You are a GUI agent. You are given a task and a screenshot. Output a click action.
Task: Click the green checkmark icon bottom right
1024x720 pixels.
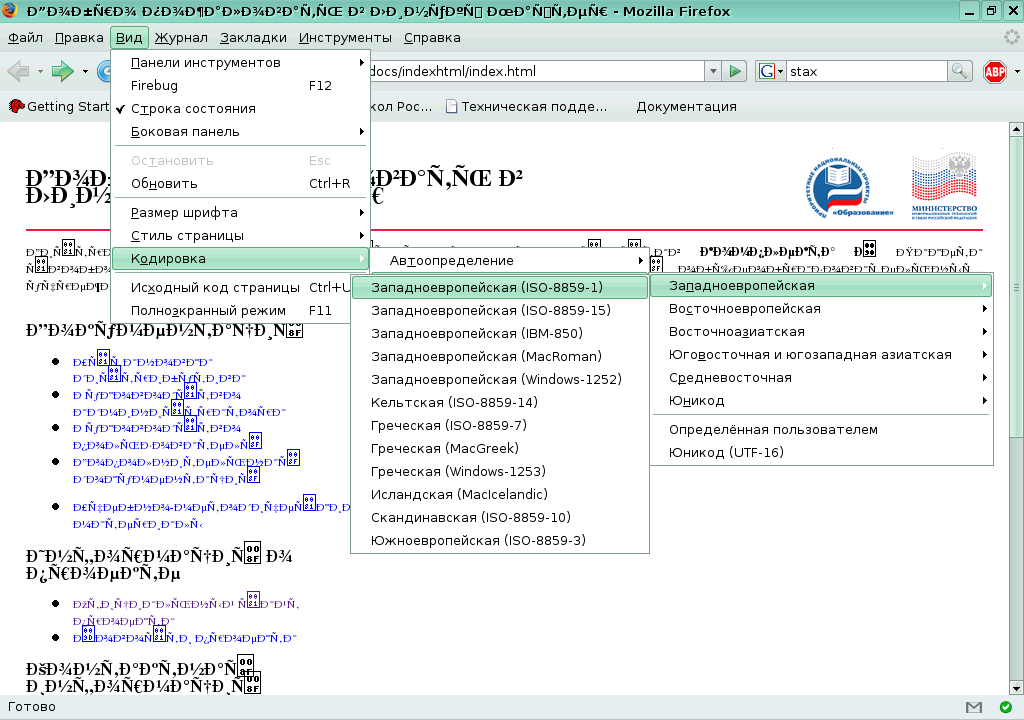click(1005, 707)
